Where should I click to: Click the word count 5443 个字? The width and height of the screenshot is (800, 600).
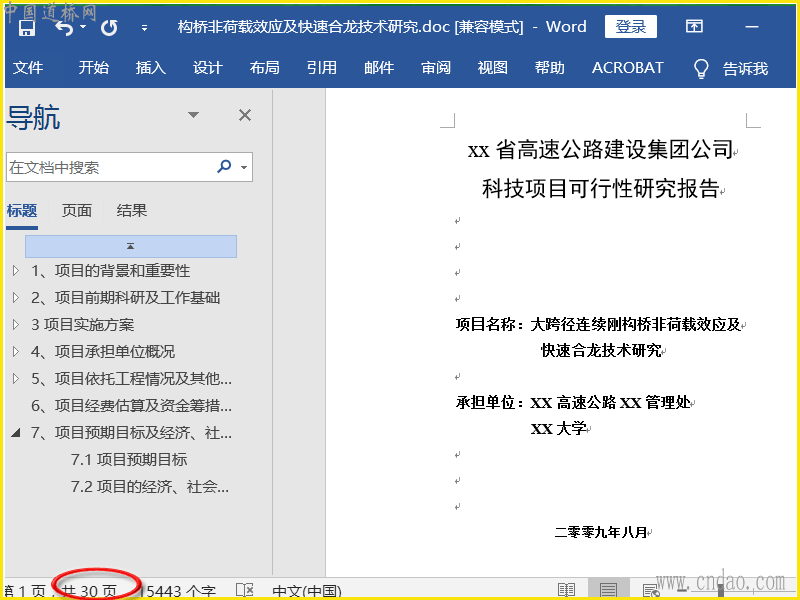coord(181,591)
